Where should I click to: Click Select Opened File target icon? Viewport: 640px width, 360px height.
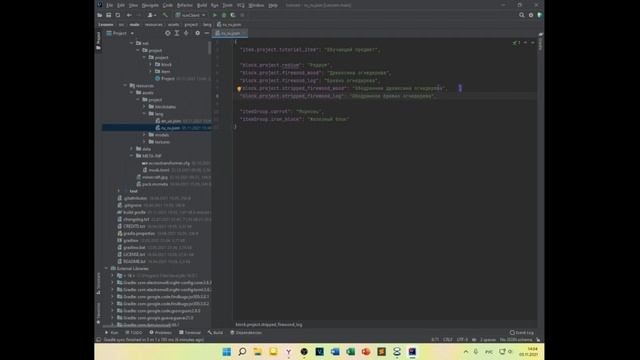[167, 33]
